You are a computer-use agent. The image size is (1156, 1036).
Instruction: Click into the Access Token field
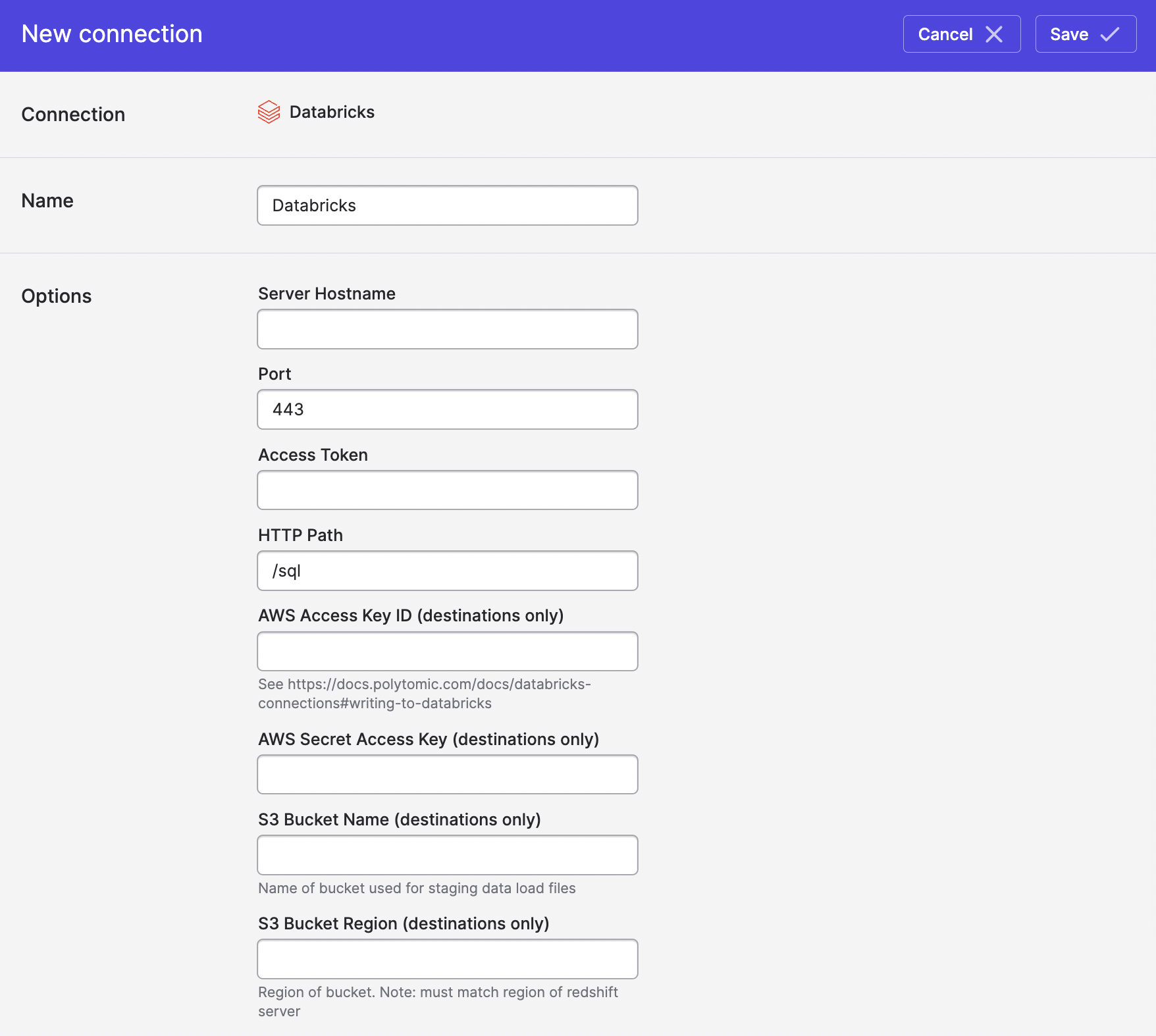point(448,490)
